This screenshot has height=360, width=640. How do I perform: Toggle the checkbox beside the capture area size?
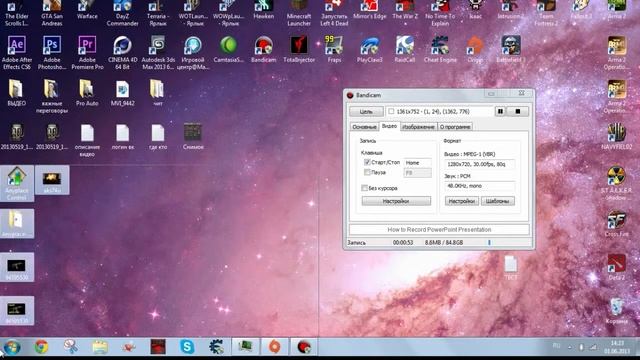391,111
